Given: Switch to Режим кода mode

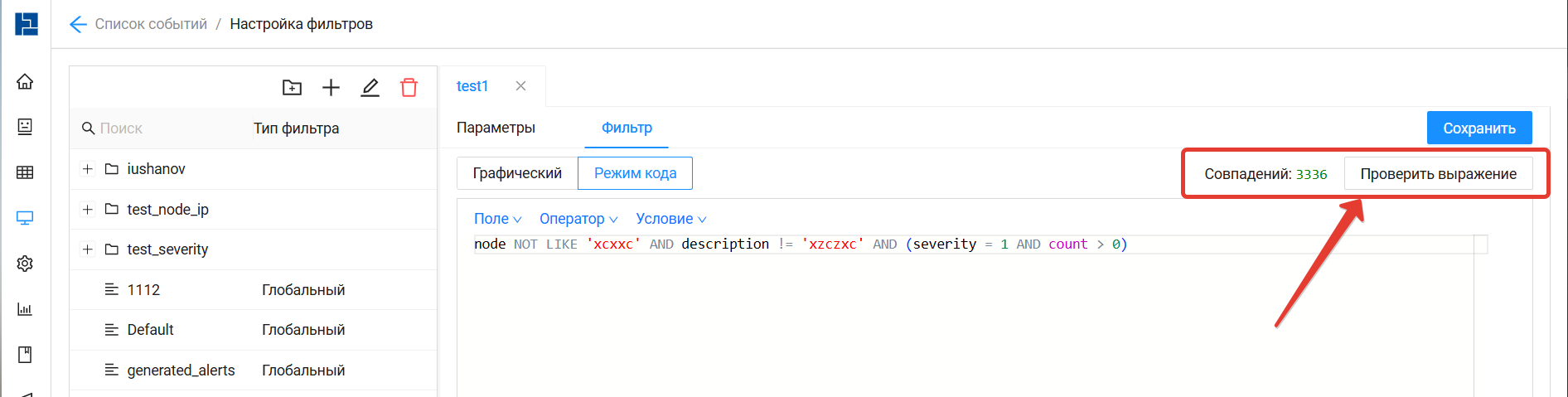Looking at the screenshot, I should 635,173.
